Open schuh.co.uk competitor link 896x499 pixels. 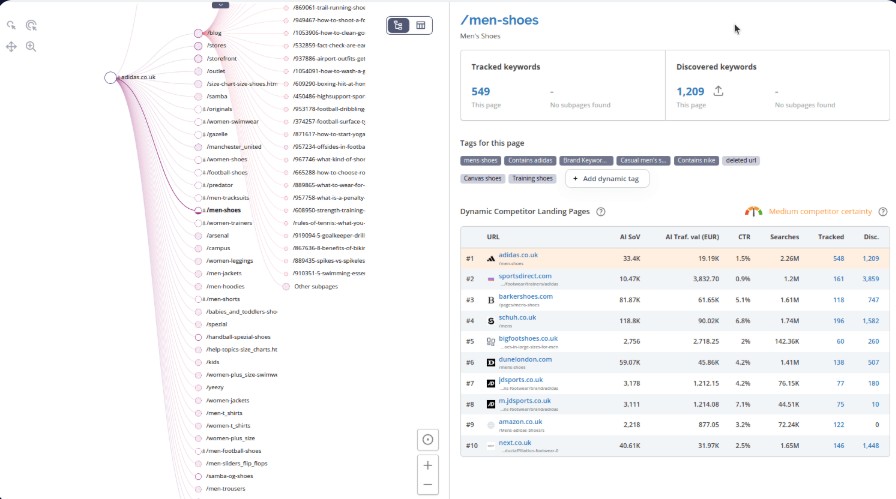(517, 318)
